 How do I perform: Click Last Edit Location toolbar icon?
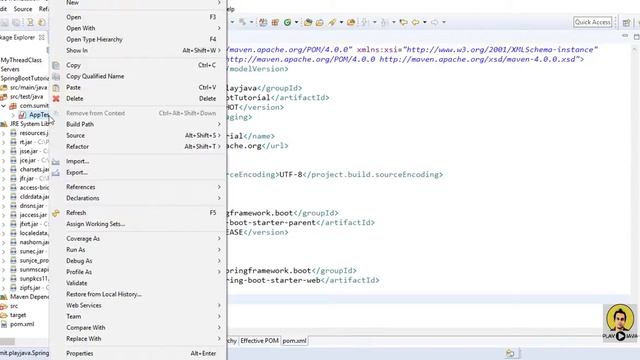403,22
